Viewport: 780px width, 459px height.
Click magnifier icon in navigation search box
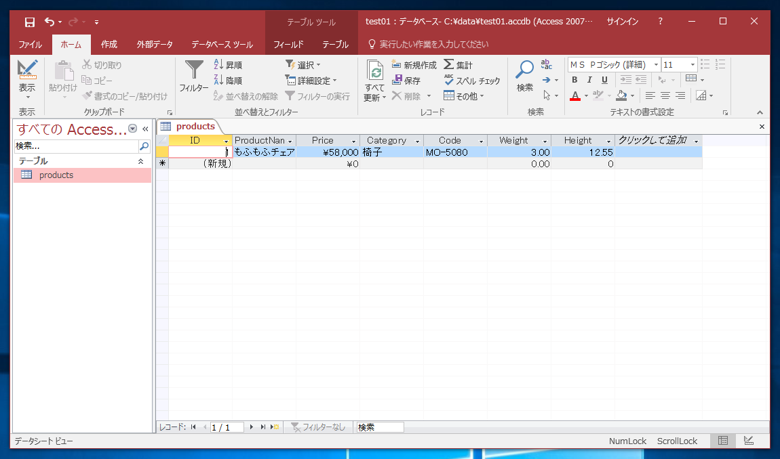144,146
